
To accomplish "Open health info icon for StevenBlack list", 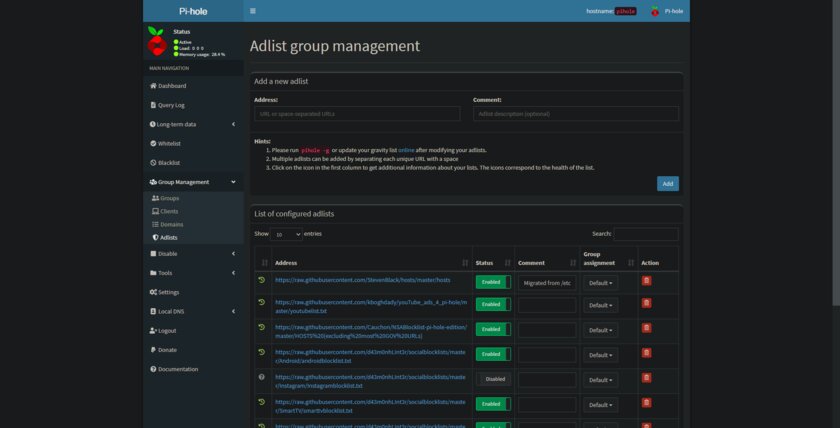I will coord(261,280).
